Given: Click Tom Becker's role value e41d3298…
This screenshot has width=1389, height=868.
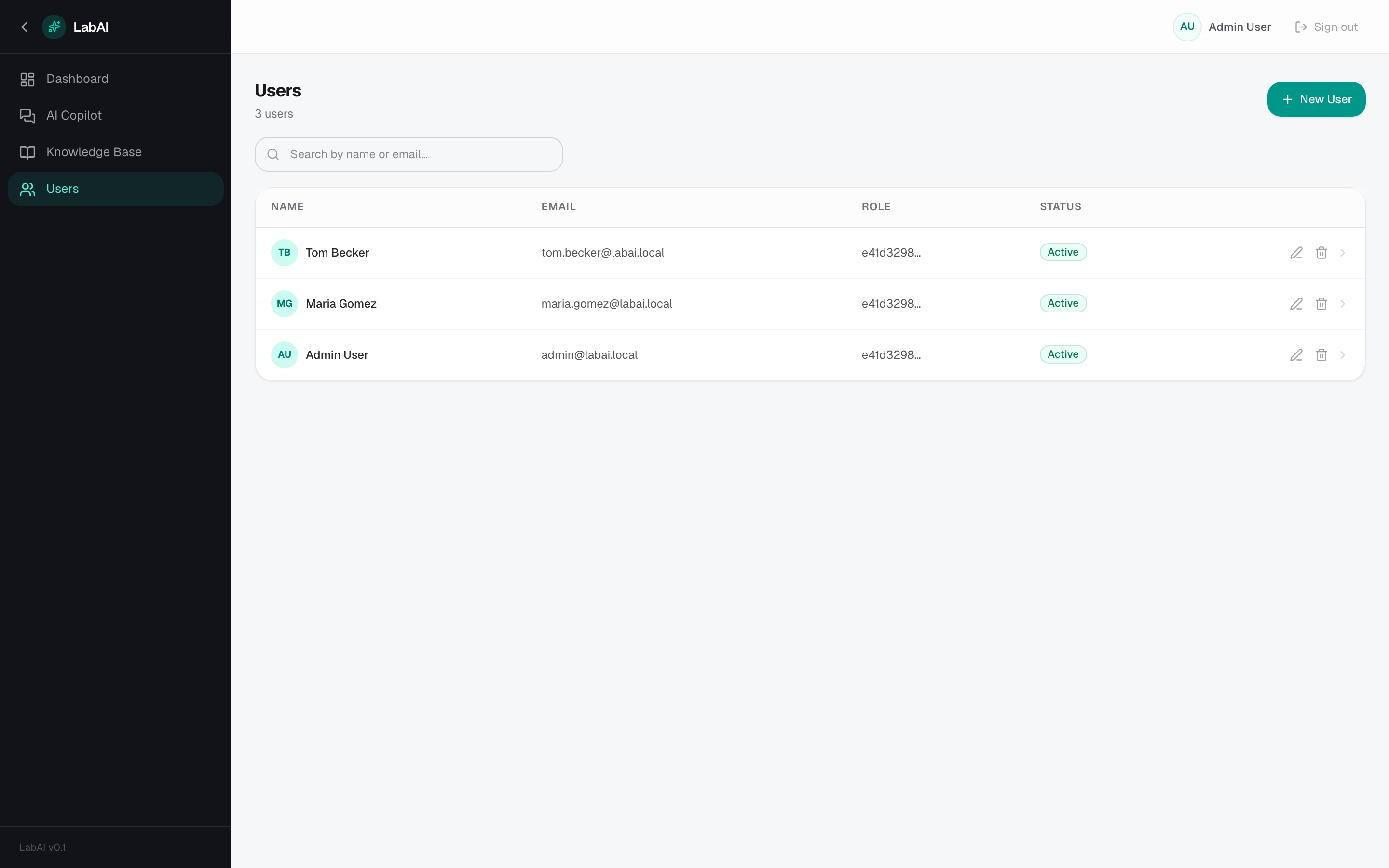Looking at the screenshot, I should 891,253.
